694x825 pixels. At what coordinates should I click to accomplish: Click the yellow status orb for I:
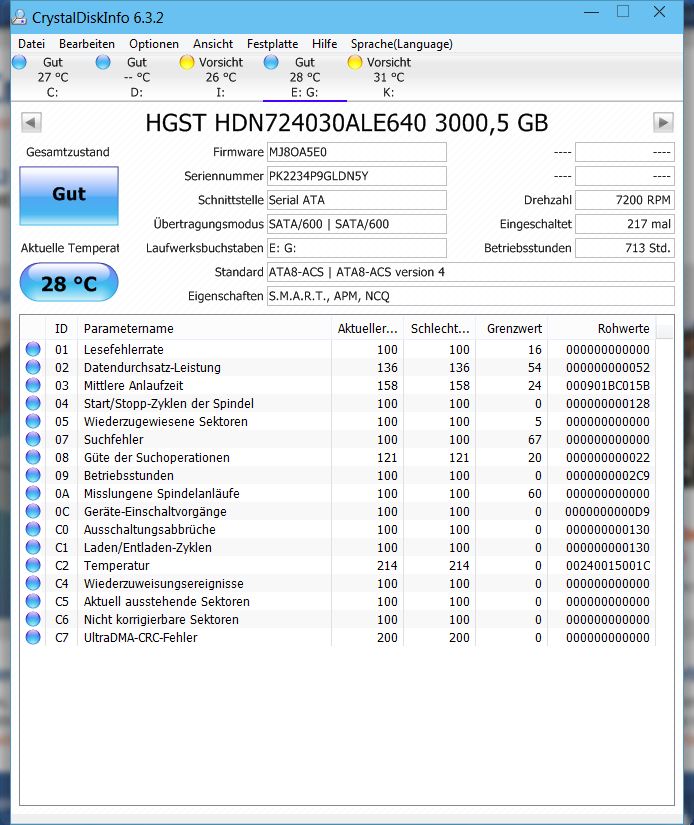187,62
